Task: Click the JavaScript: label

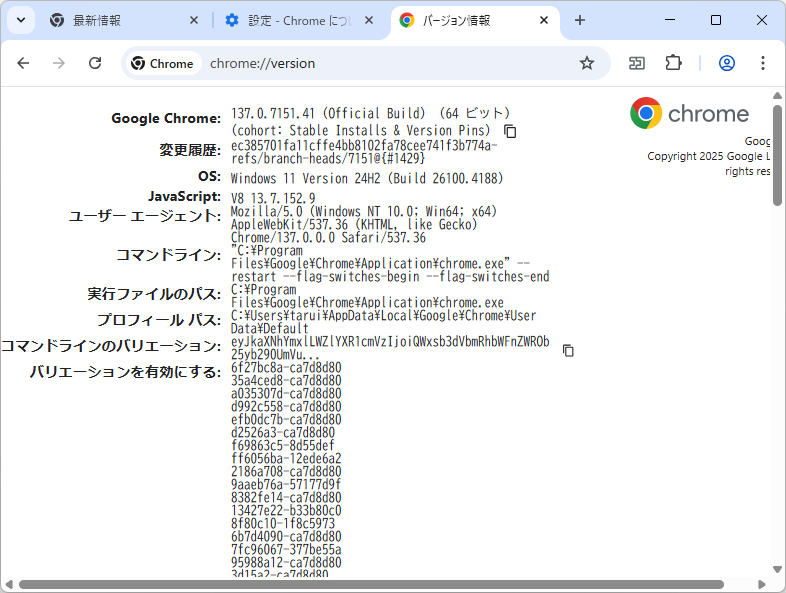Action: [184, 196]
